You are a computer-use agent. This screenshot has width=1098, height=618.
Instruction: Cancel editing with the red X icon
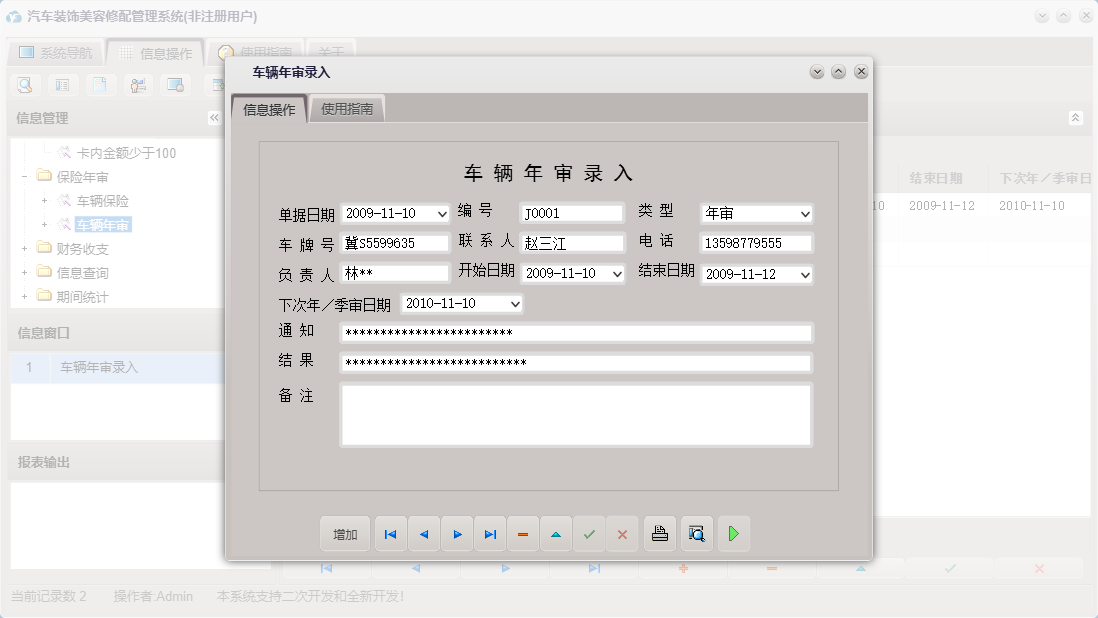coord(622,533)
